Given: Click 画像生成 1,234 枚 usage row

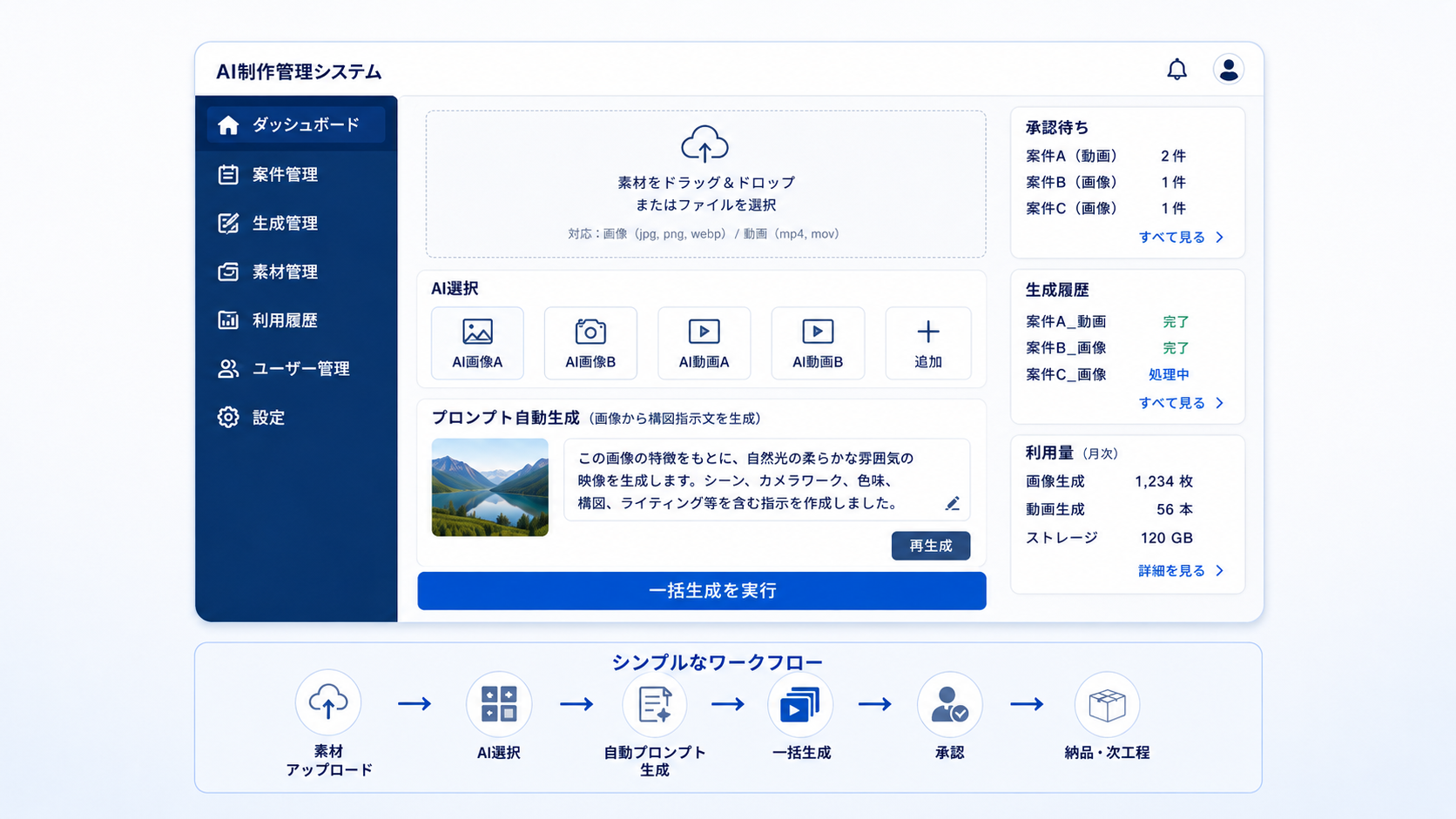Looking at the screenshot, I should pos(1109,481).
